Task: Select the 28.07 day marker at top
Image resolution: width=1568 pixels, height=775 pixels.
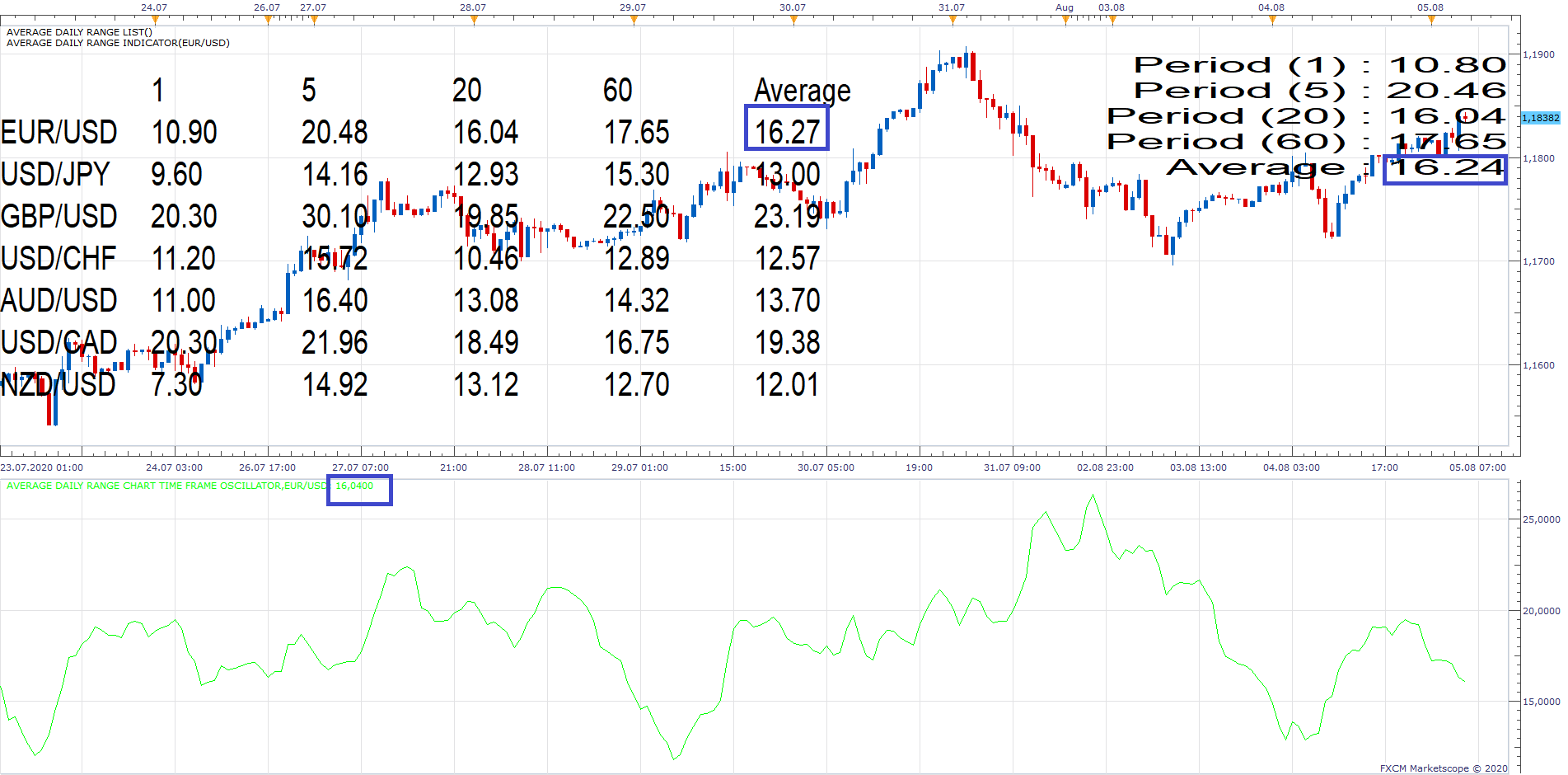Action: point(473,19)
